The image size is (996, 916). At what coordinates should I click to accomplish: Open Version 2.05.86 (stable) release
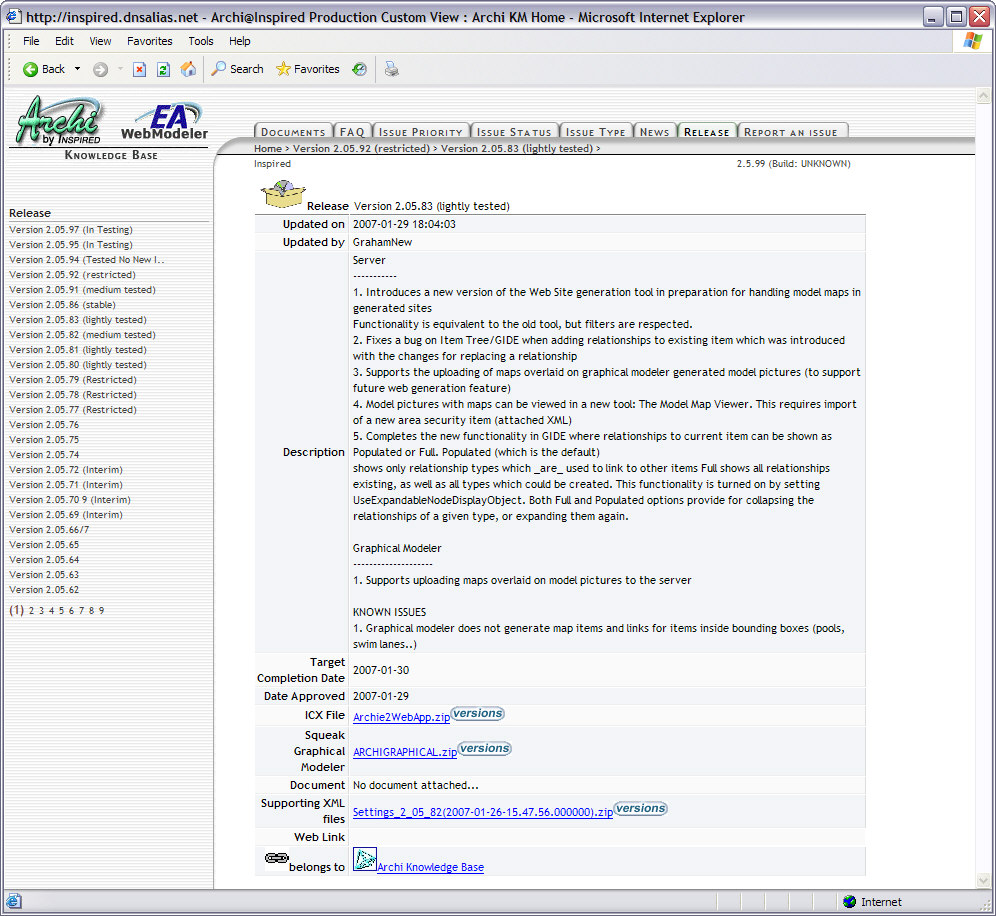(68, 305)
